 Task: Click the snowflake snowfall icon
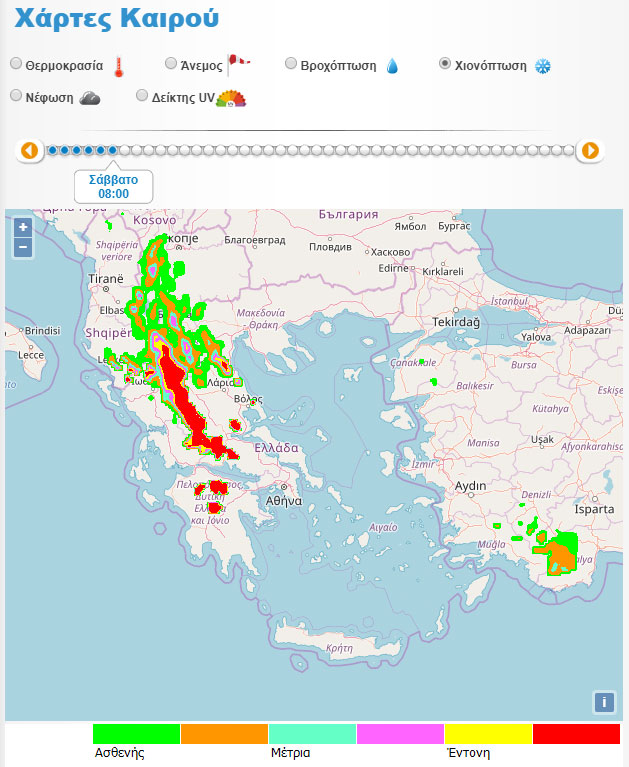(x=542, y=66)
